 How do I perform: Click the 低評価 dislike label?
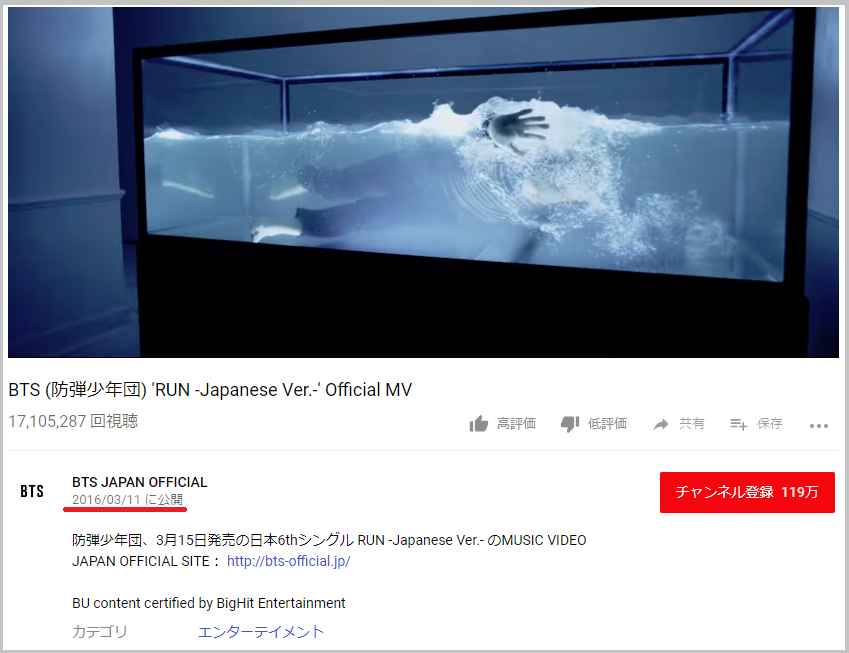click(608, 423)
